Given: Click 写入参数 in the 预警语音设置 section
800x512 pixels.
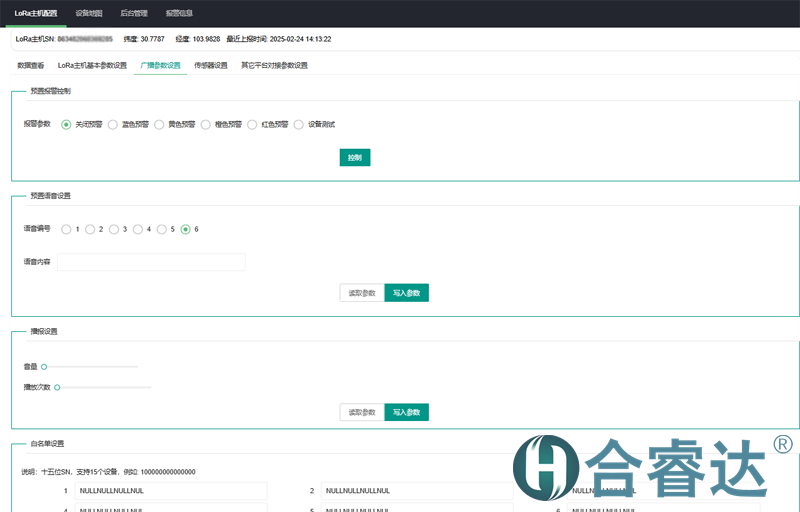Looking at the screenshot, I should point(406,293).
